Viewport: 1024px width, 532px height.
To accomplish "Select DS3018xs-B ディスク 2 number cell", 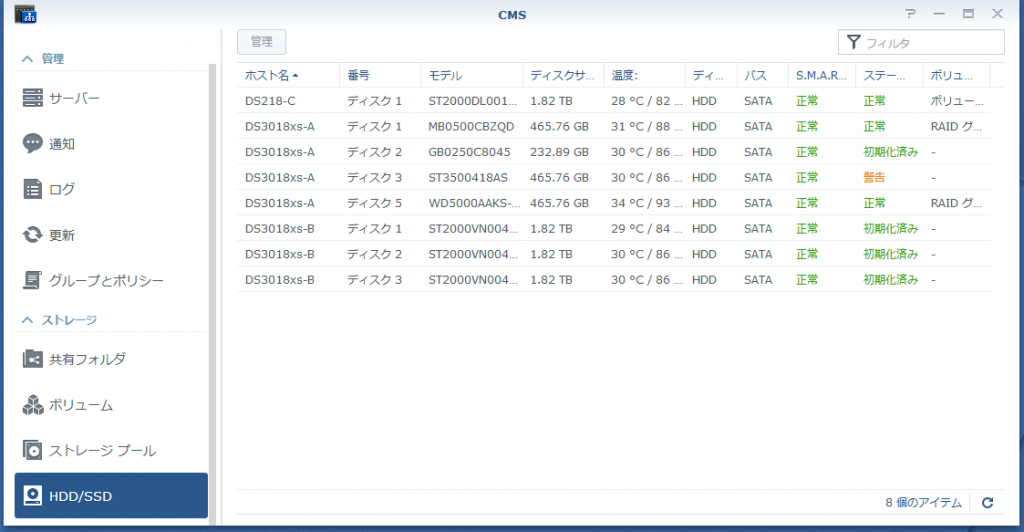I will tap(374, 254).
